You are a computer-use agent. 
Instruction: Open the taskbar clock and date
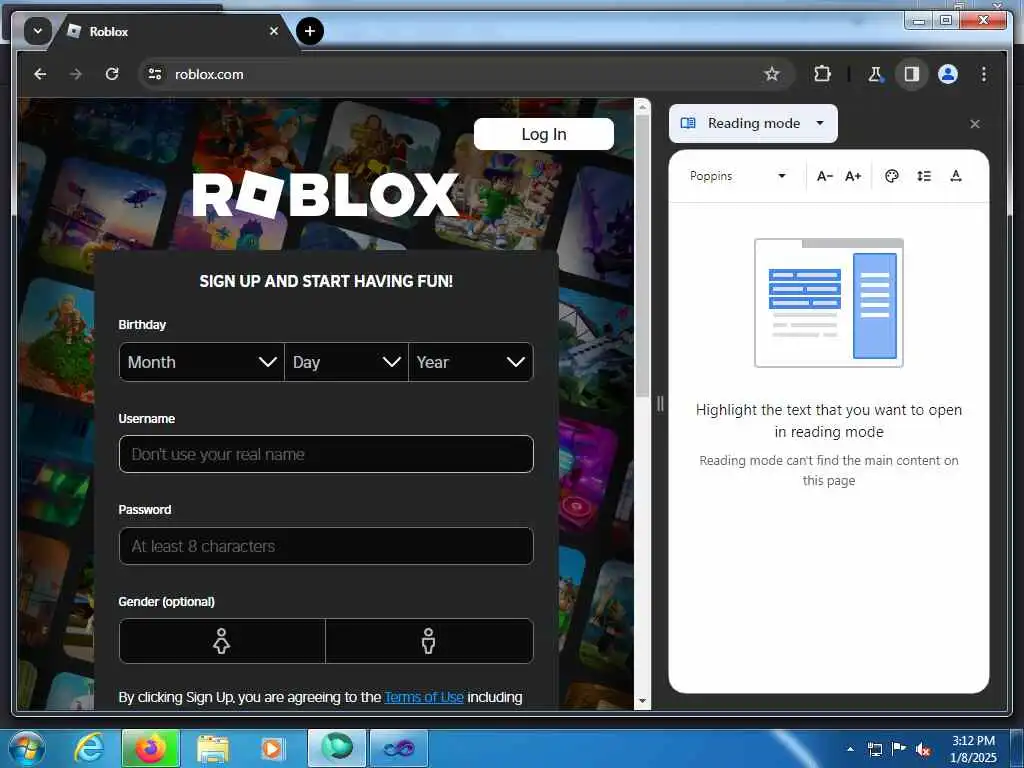(973, 749)
